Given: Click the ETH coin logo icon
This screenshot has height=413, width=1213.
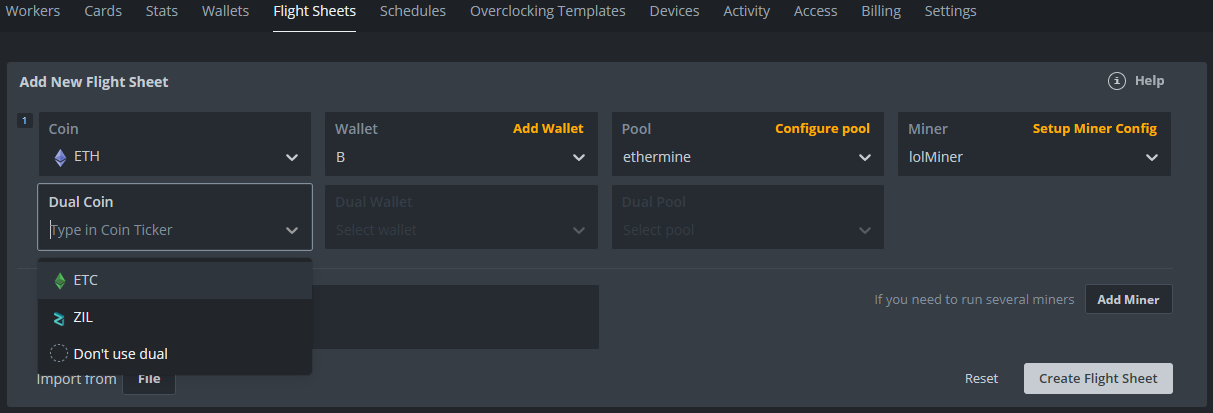Looking at the screenshot, I should point(59,157).
